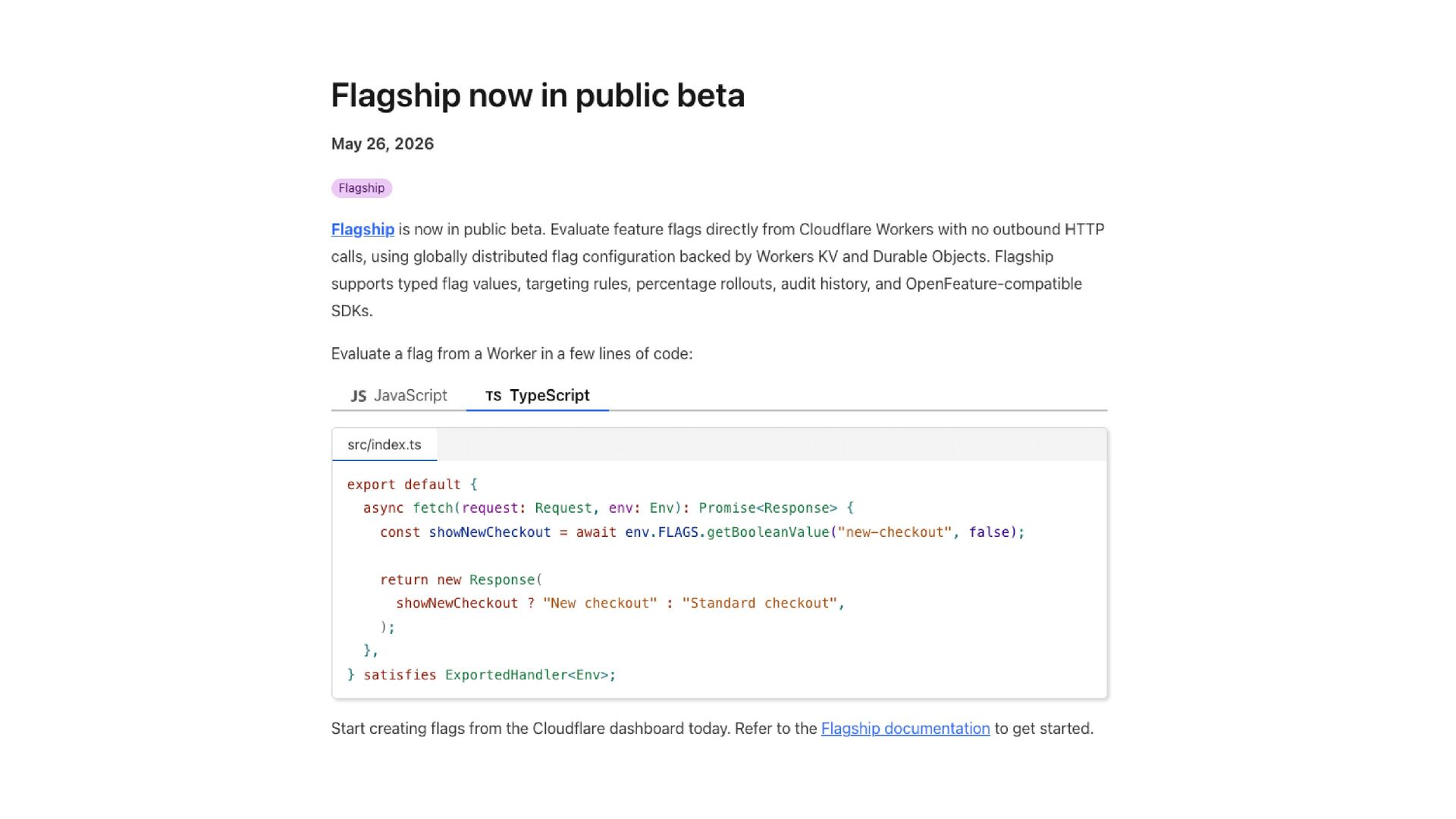The height and width of the screenshot is (819, 1456).
Task: Click the line "Evaluate a flag from a Worker"
Action: click(x=512, y=353)
